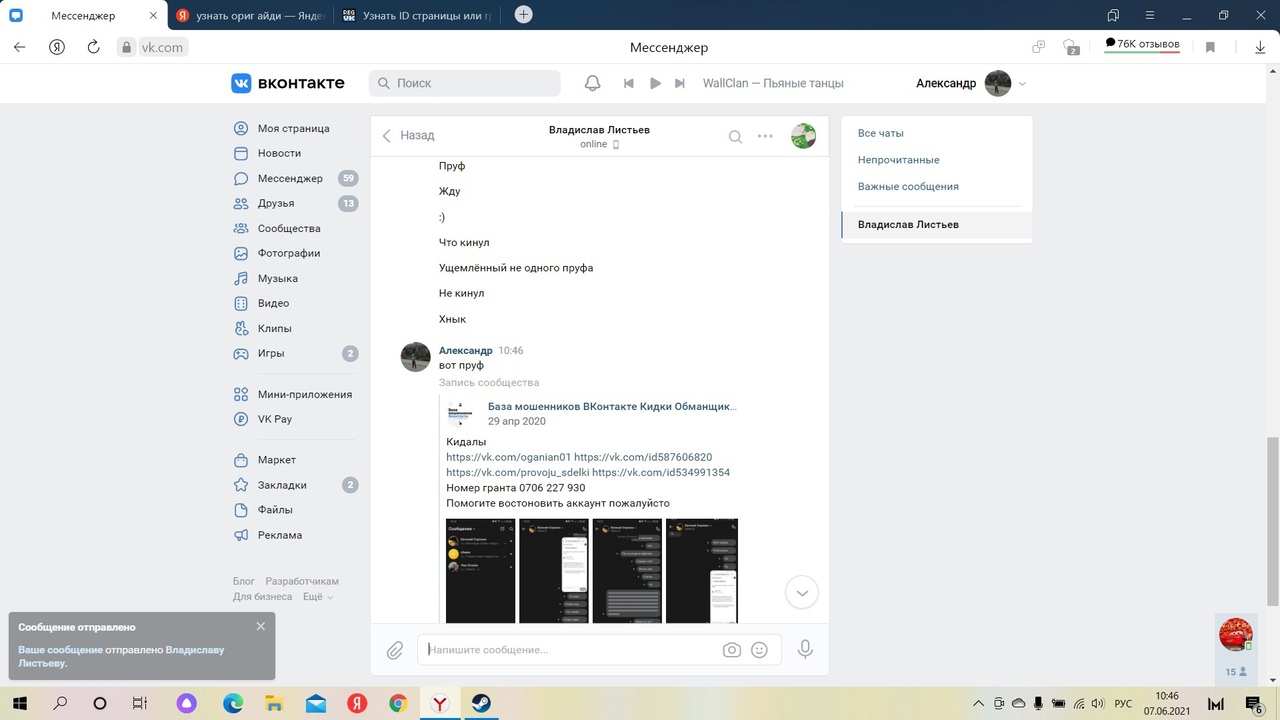Click the message input field
This screenshot has width=1280, height=720.
[x=570, y=650]
